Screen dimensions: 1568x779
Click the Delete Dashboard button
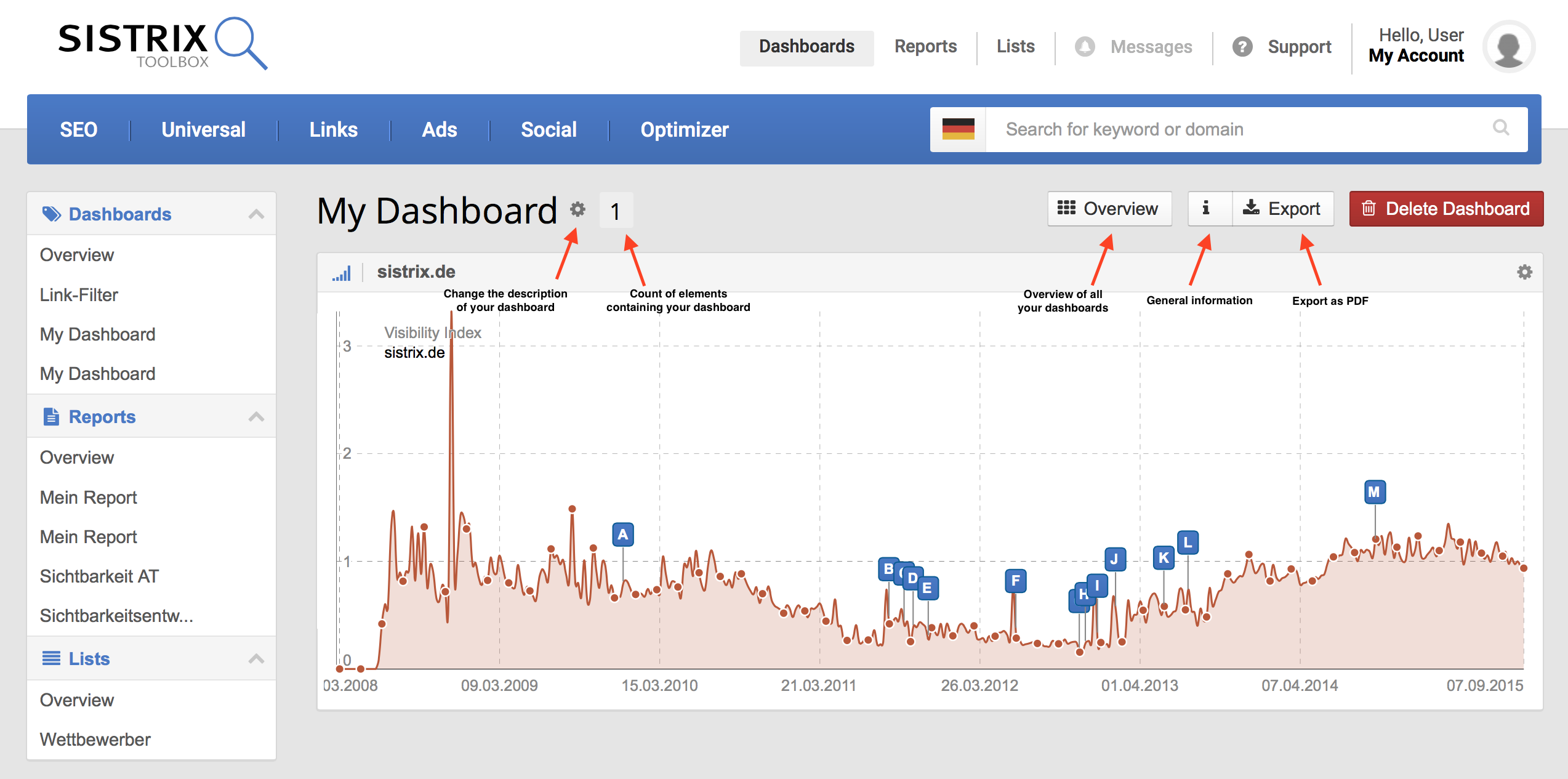coord(1445,209)
